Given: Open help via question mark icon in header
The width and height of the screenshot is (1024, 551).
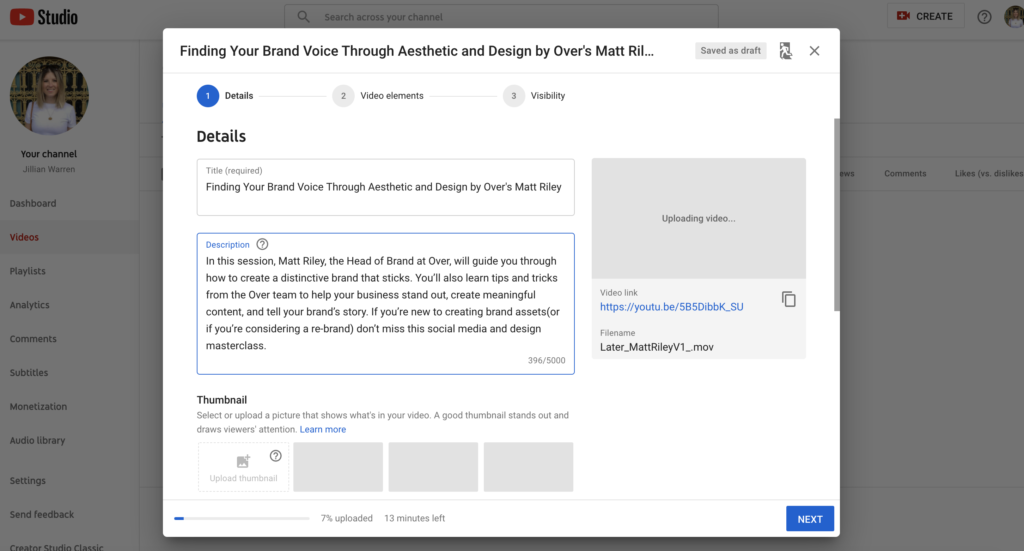Looking at the screenshot, I should [984, 17].
